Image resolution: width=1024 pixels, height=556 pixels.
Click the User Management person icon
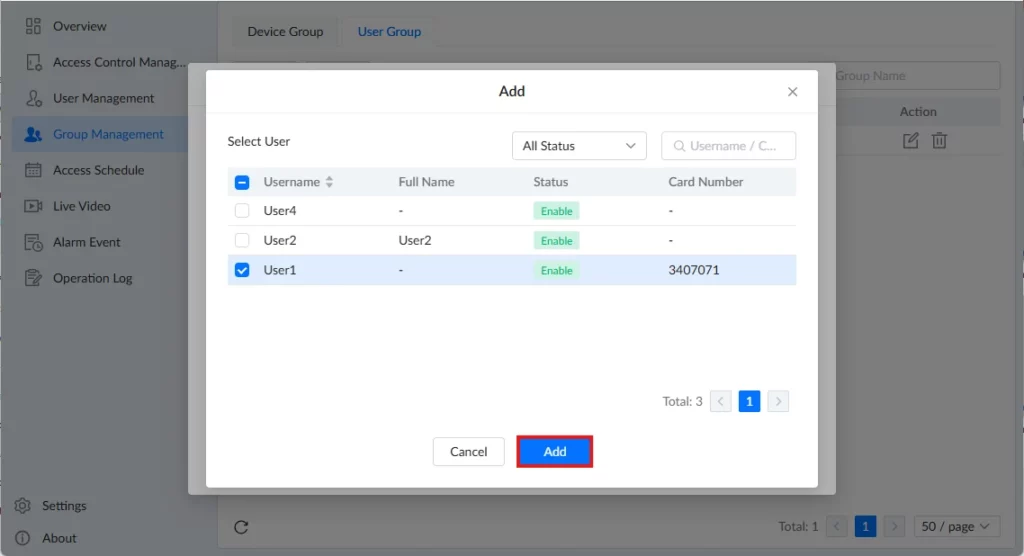click(x=33, y=98)
